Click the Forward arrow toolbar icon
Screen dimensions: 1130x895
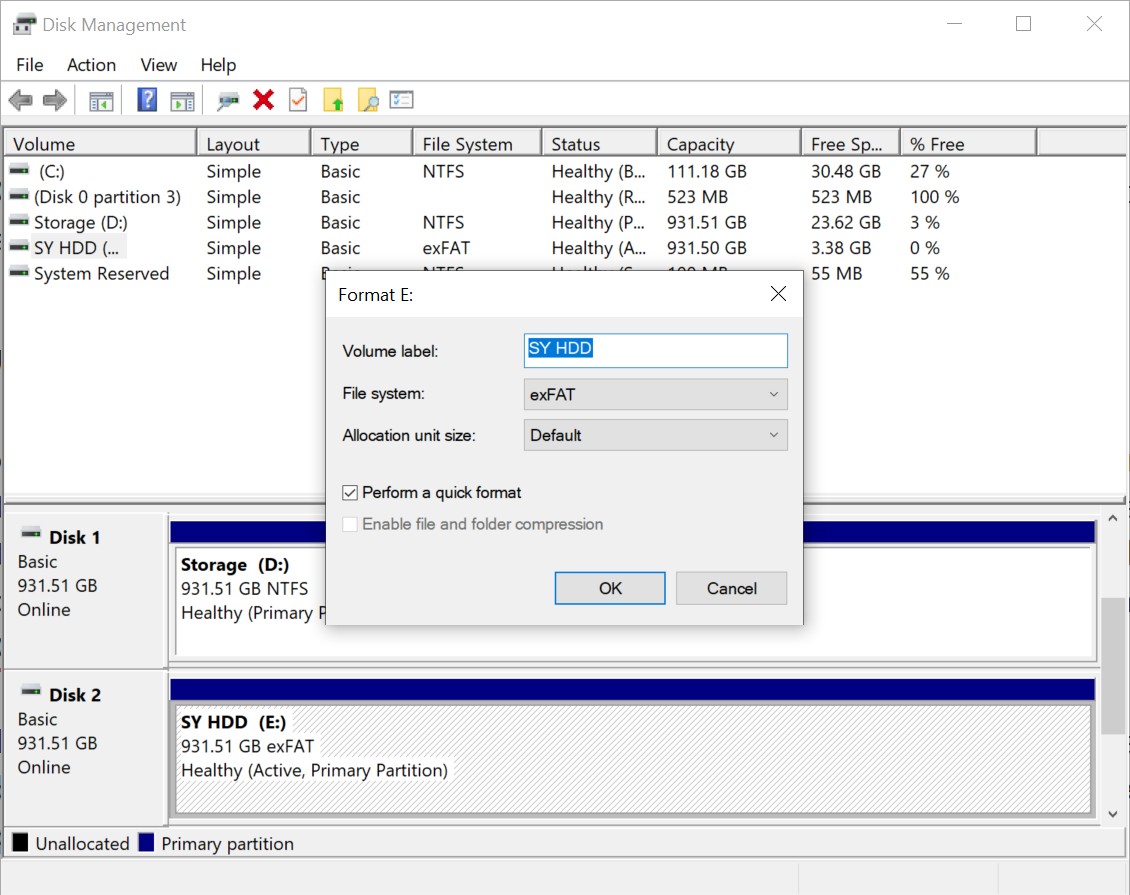[x=54, y=100]
